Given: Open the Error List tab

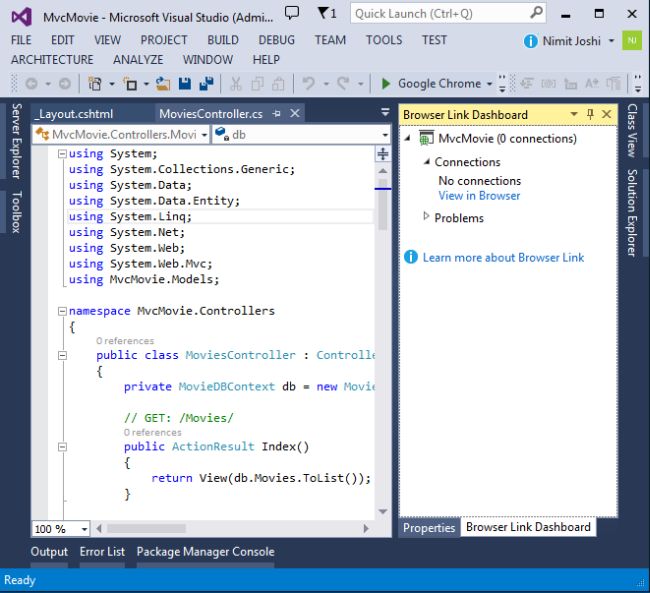Looking at the screenshot, I should click(102, 552).
